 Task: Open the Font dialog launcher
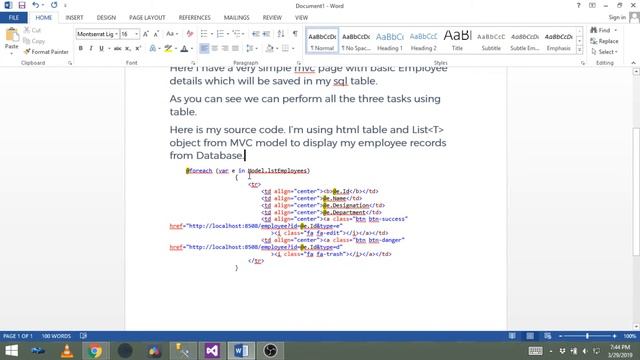(193, 63)
